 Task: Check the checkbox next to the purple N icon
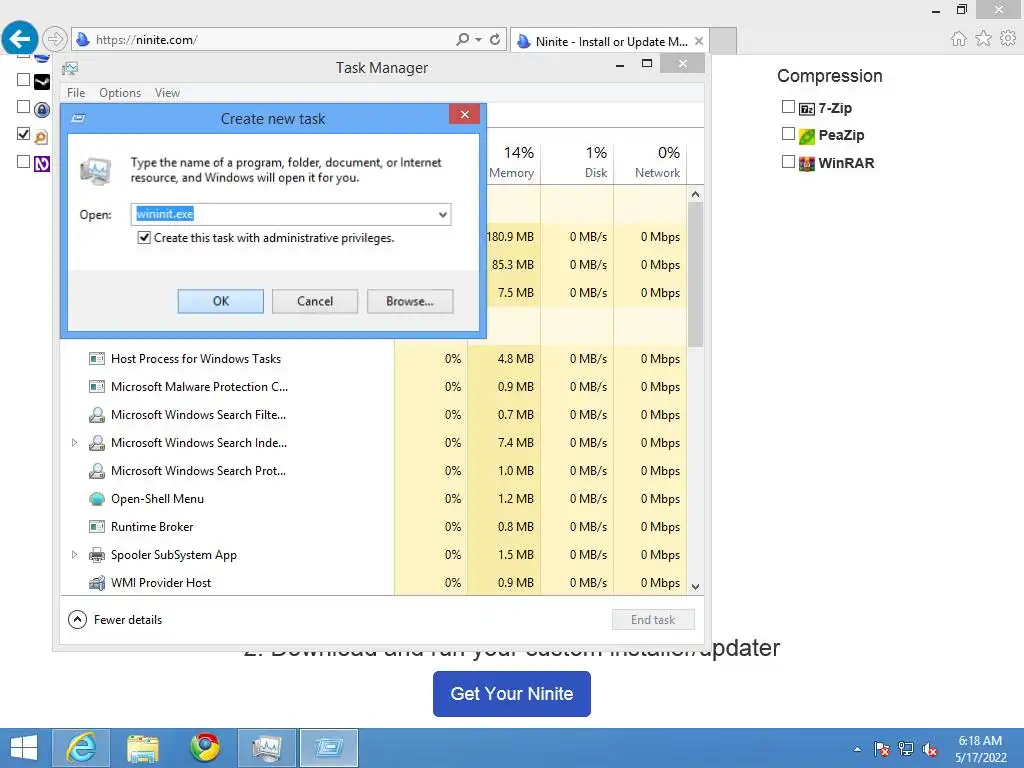click(x=24, y=161)
